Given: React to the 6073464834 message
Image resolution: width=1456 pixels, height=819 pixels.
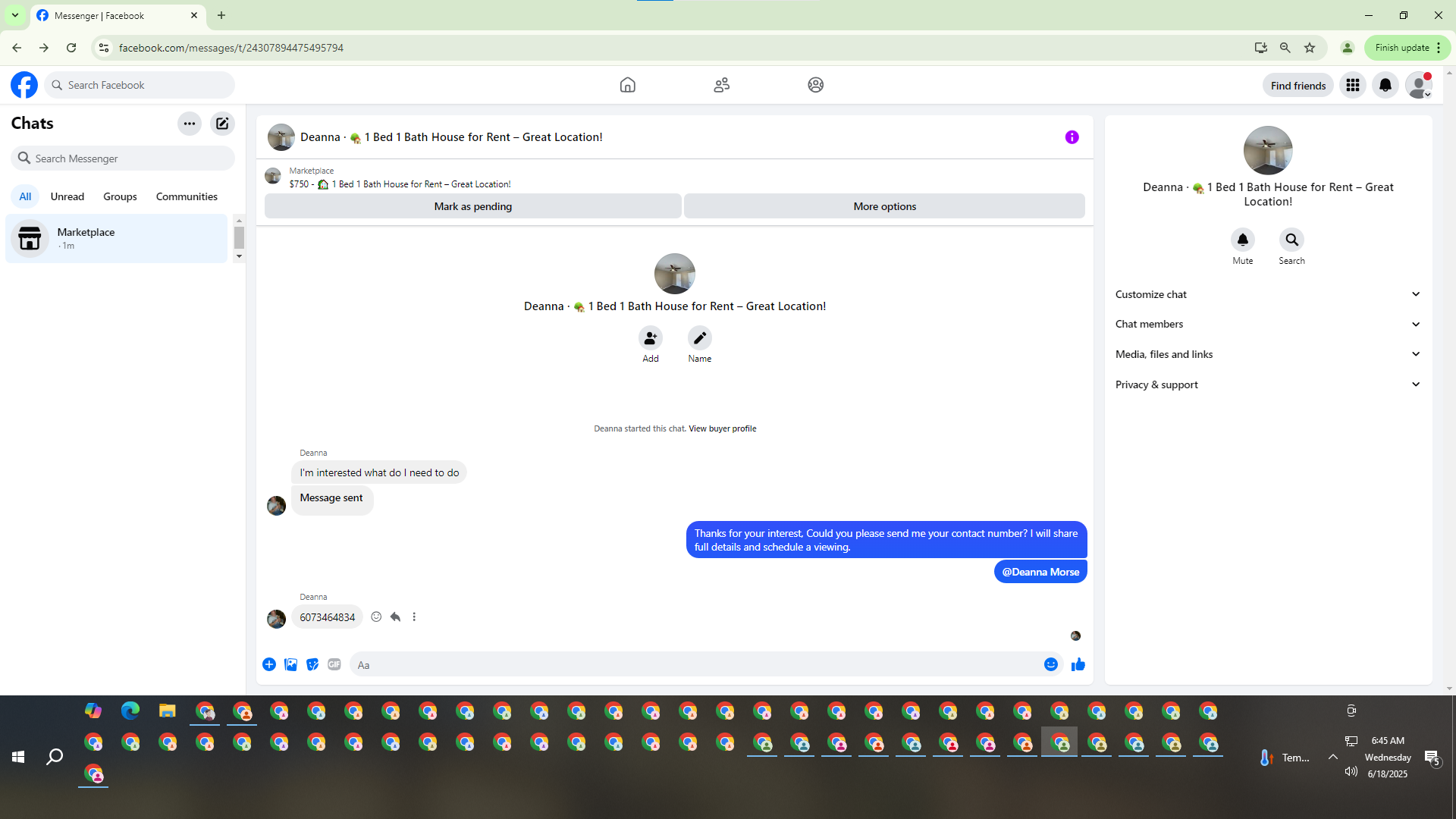Looking at the screenshot, I should pos(376,617).
